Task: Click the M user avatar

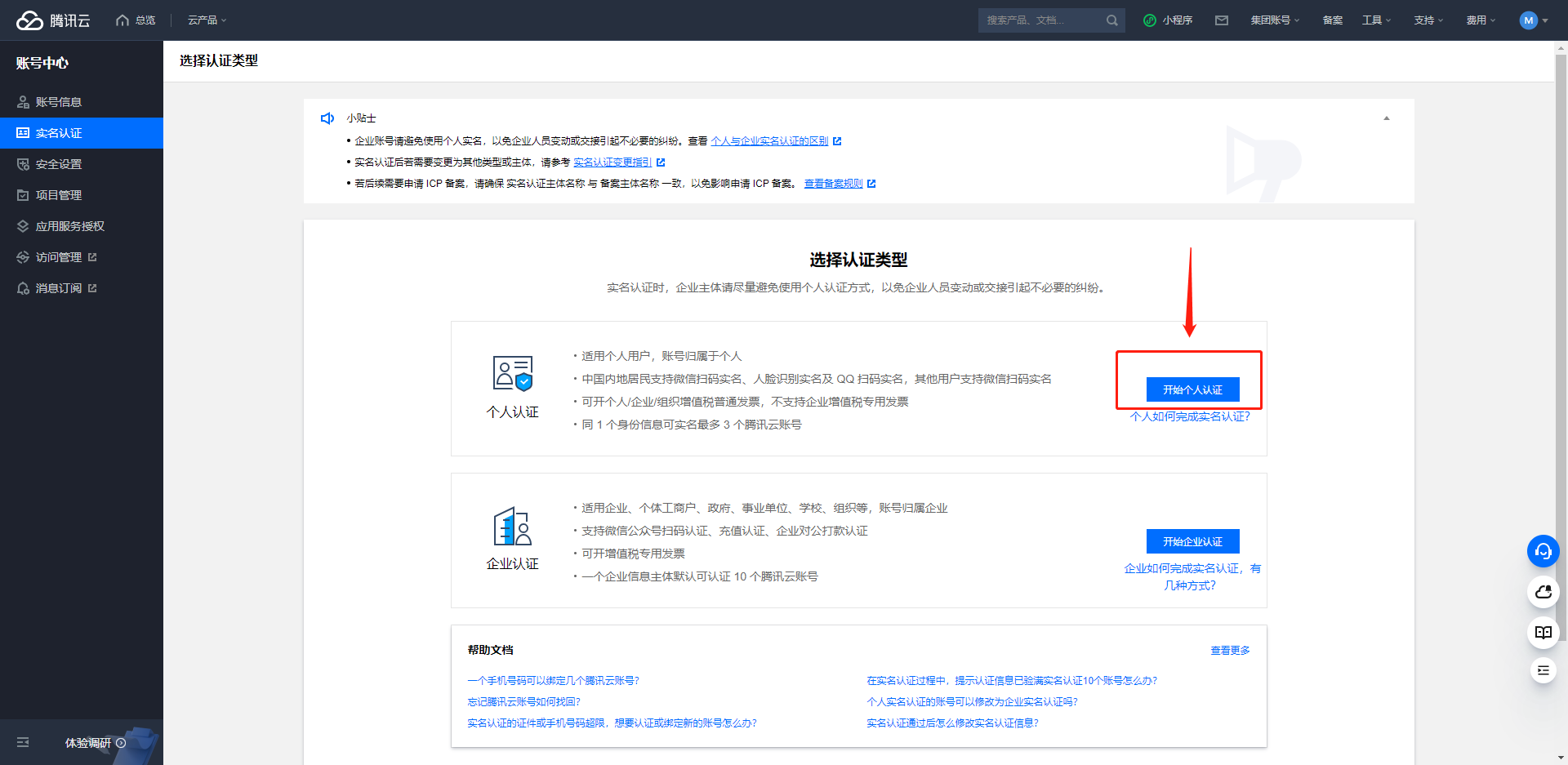Action: point(1528,20)
